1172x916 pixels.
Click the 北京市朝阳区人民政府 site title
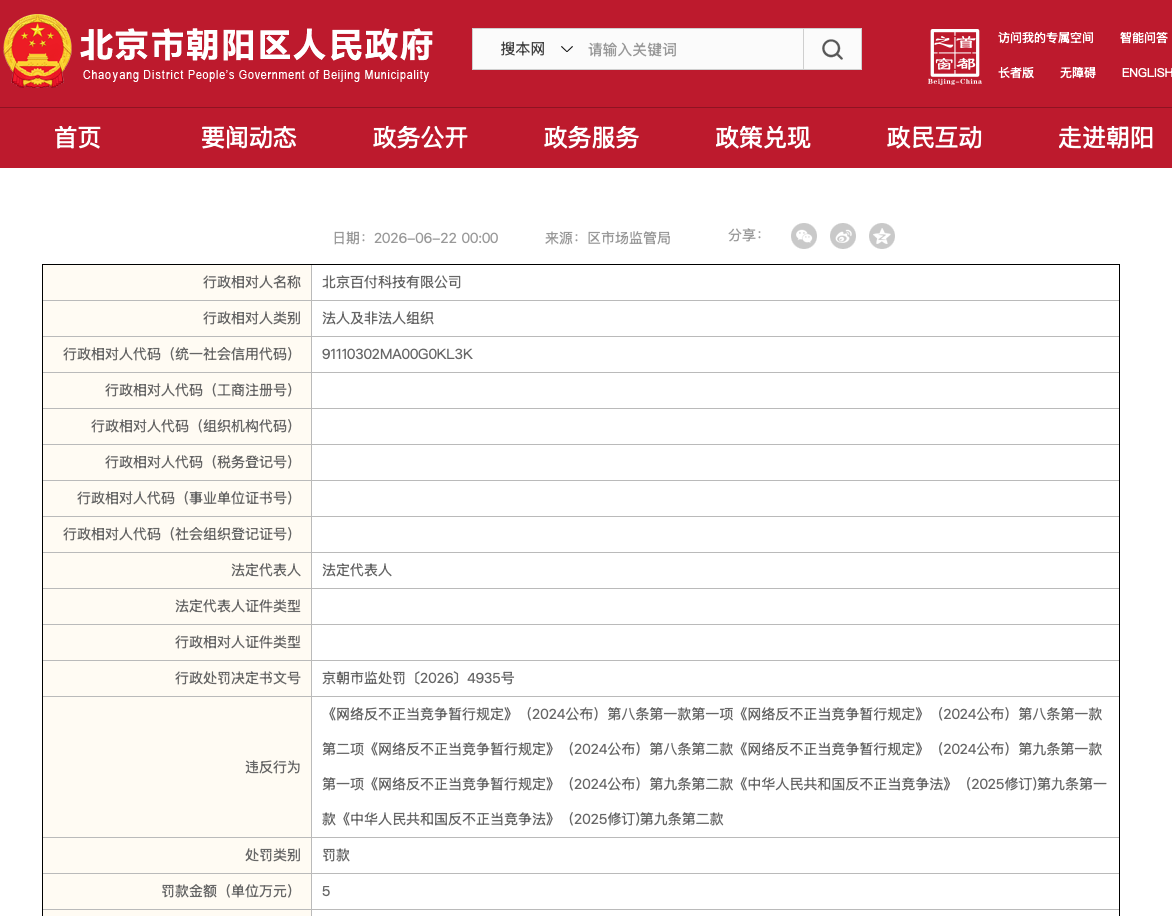(x=256, y=45)
